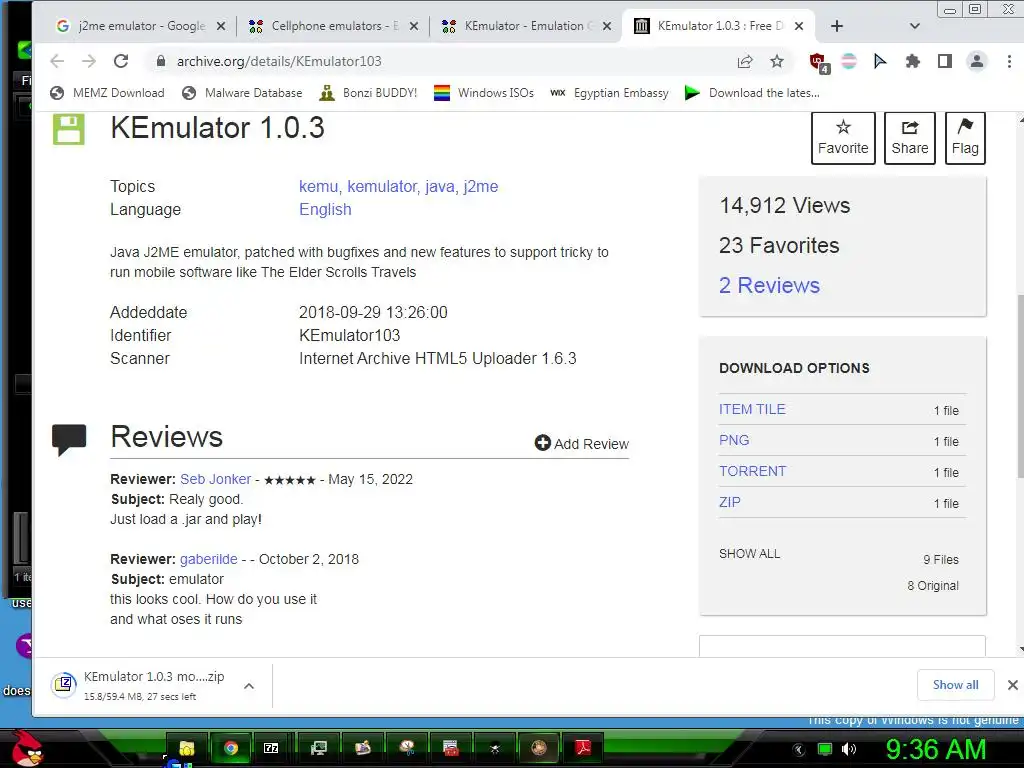Close the downloads bar
The image size is (1024, 768).
1012,684
